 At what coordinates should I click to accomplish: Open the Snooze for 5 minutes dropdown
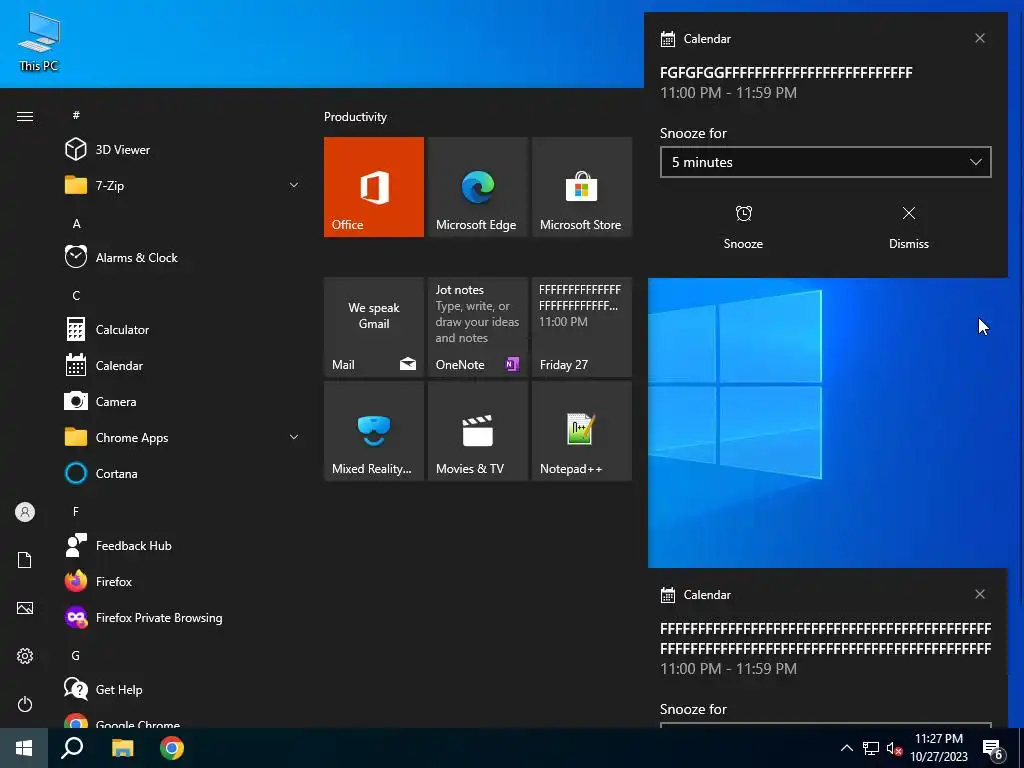(825, 162)
